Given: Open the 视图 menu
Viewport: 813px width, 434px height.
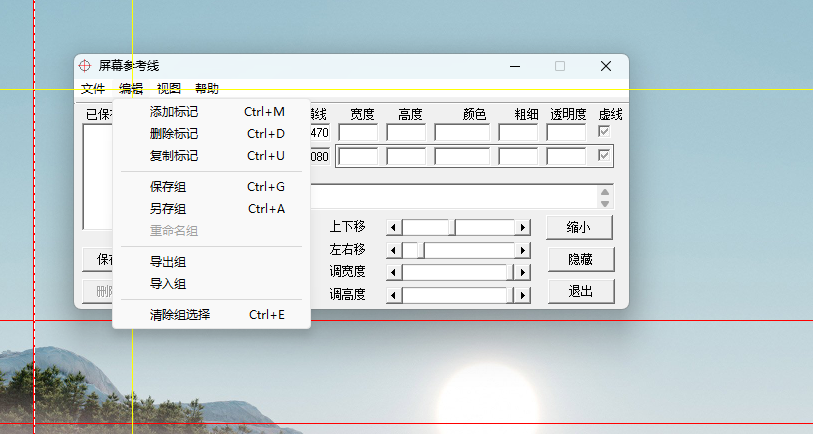Looking at the screenshot, I should (x=169, y=89).
